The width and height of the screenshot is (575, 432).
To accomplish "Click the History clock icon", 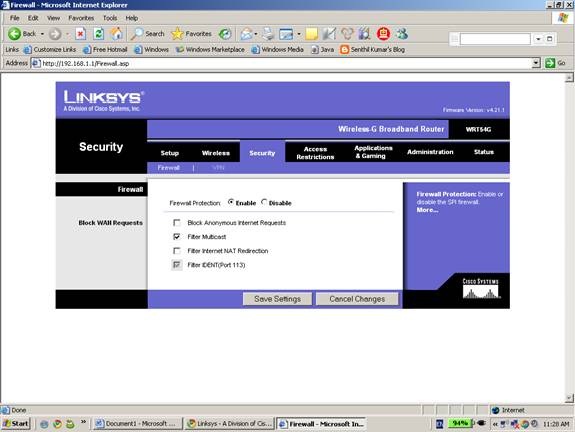I will [225, 34].
